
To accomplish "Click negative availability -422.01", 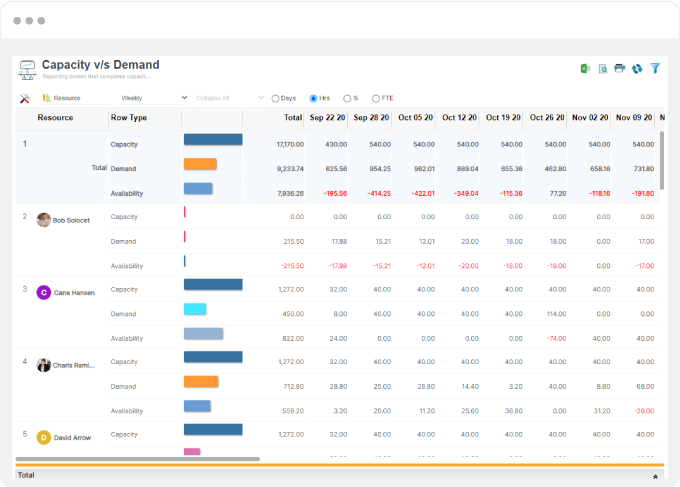I will tap(423, 193).
